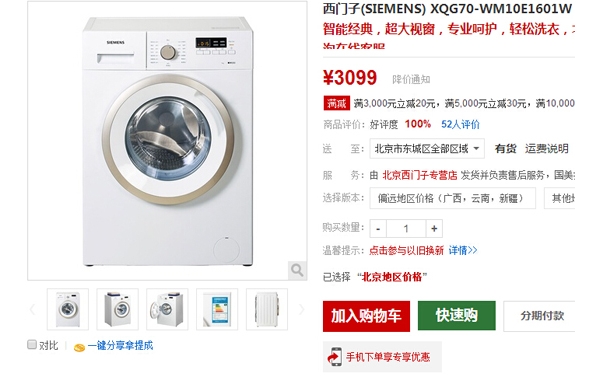Decrease purchase quantity with minus button
The width and height of the screenshot is (600, 377).
click(378, 228)
